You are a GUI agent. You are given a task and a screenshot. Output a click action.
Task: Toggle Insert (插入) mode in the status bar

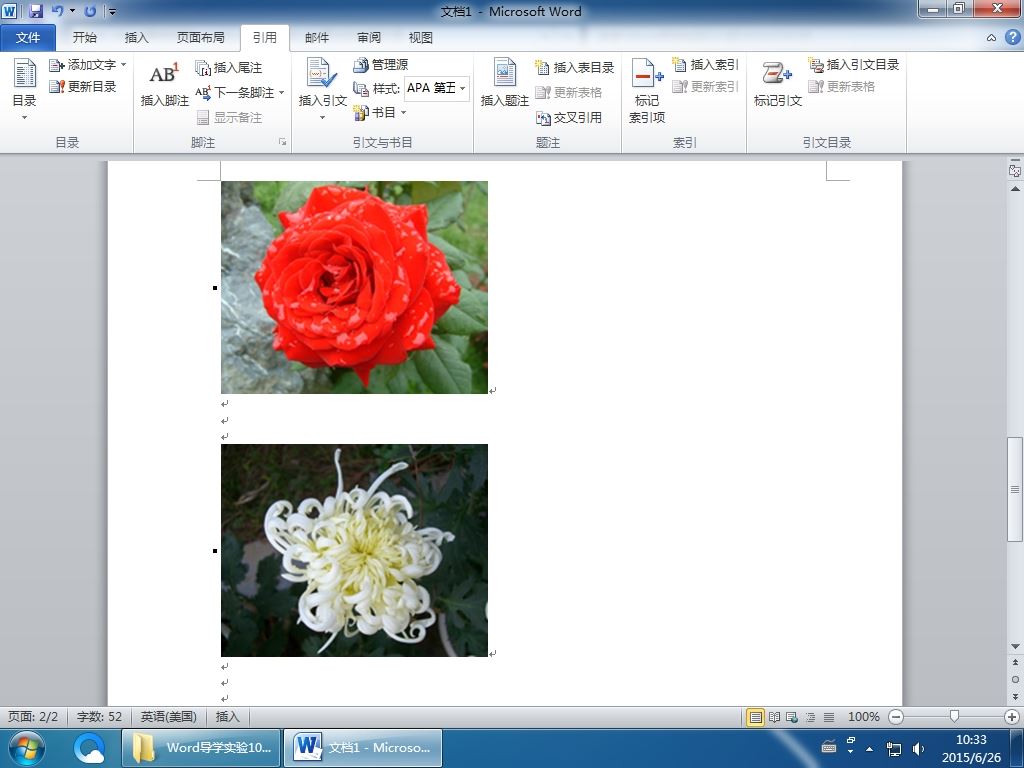coord(227,716)
